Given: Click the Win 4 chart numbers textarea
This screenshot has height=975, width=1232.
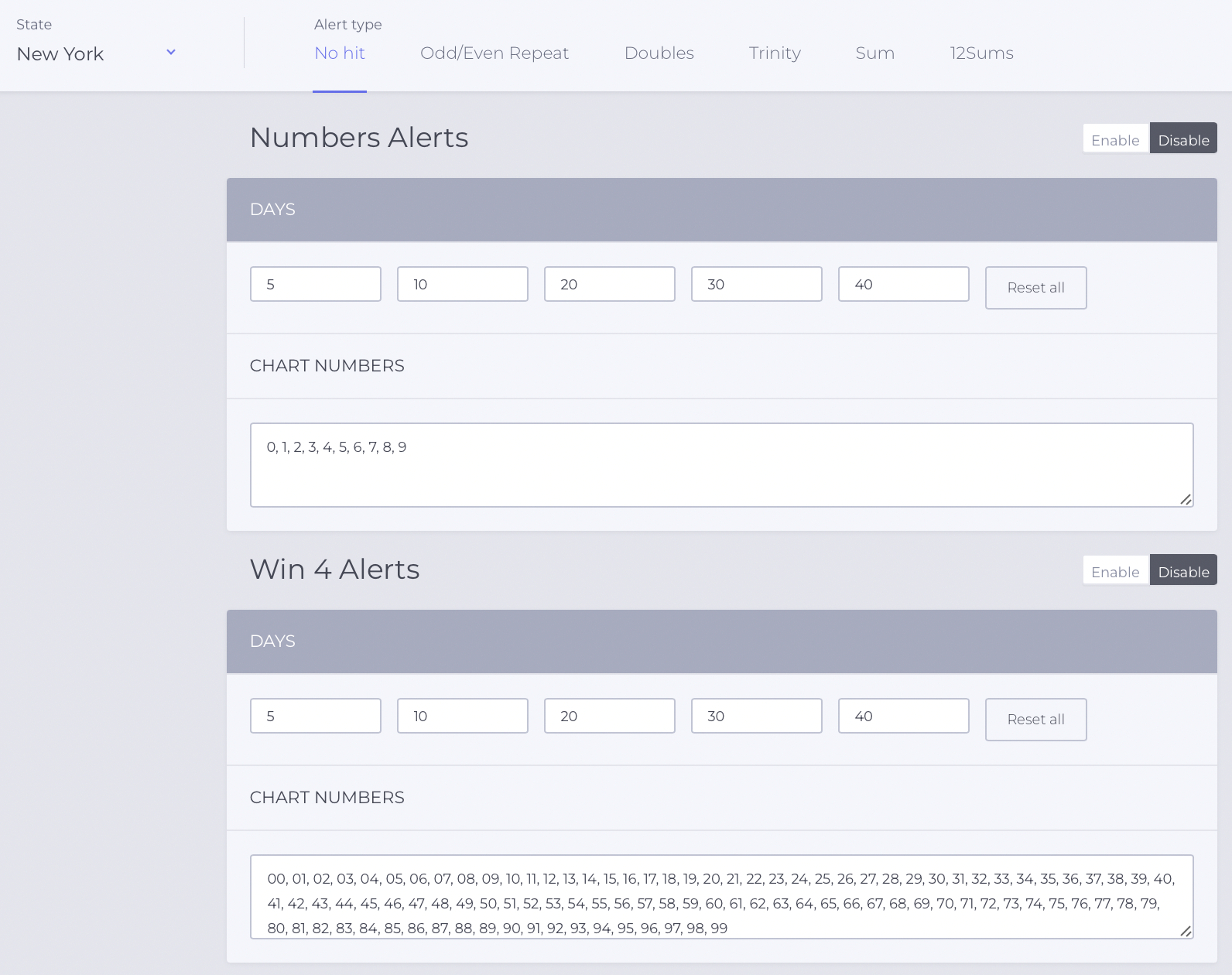Looking at the screenshot, I should point(722,897).
